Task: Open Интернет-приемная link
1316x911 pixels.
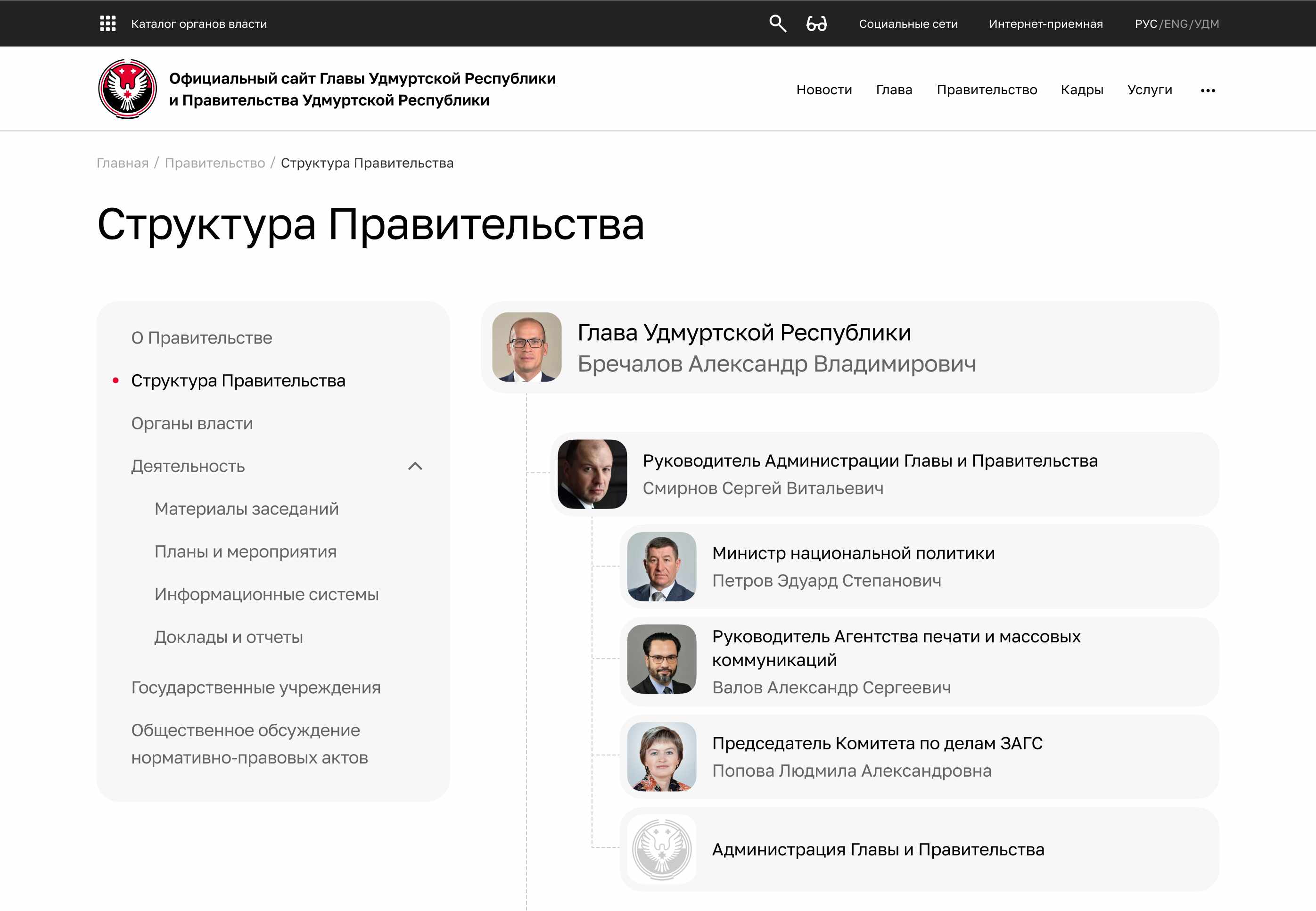Action: coord(1045,24)
